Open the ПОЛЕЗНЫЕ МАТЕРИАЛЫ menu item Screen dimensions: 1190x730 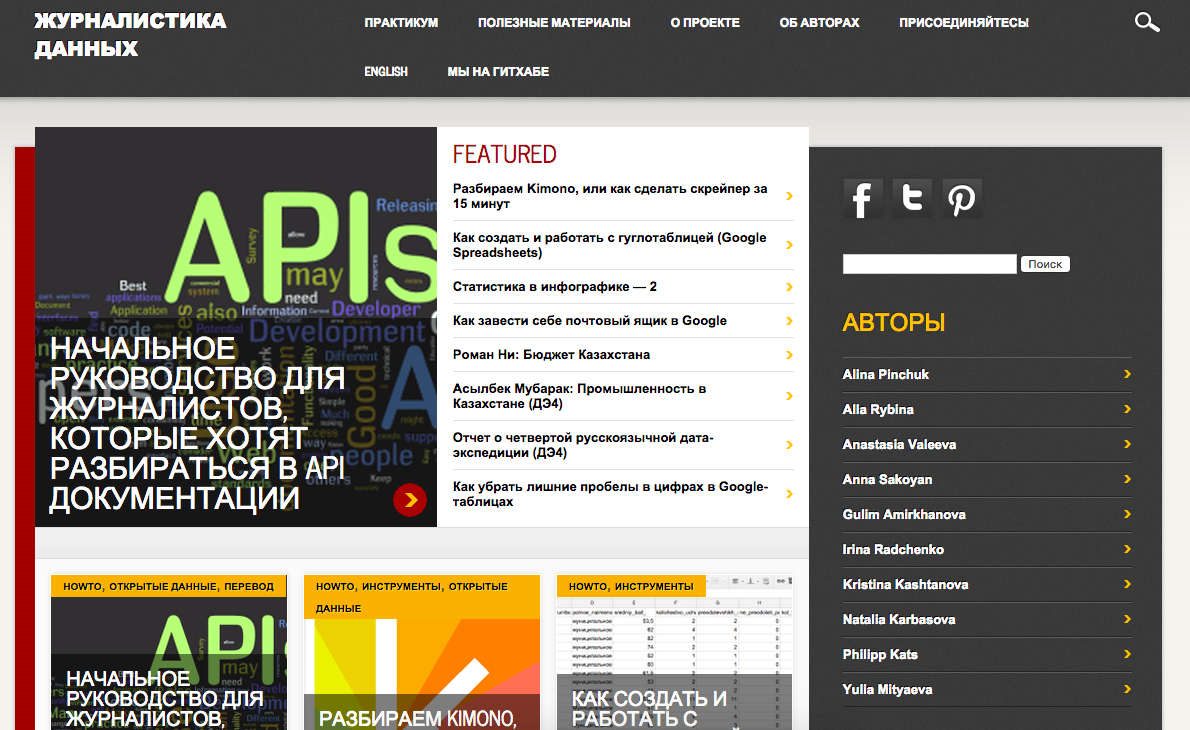554,23
